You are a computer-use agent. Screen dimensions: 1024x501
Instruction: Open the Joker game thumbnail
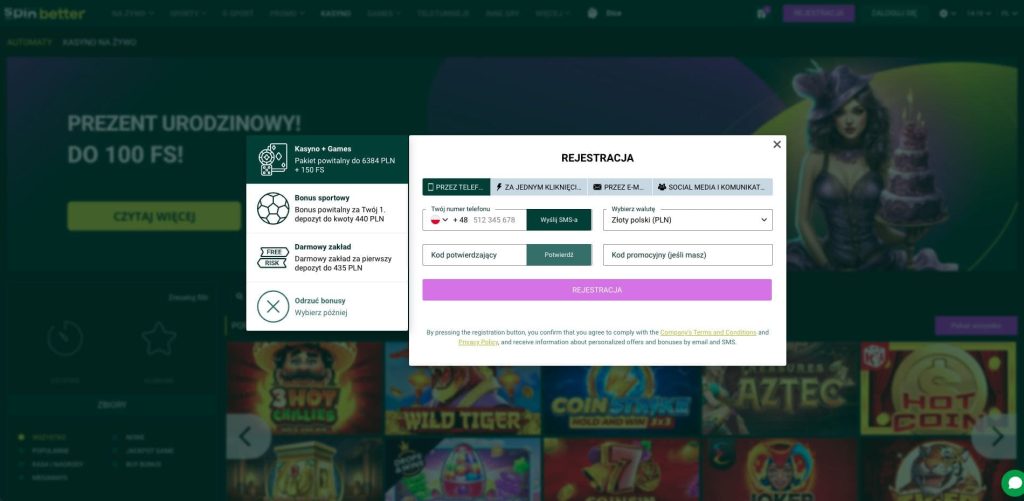[x=780, y=470]
